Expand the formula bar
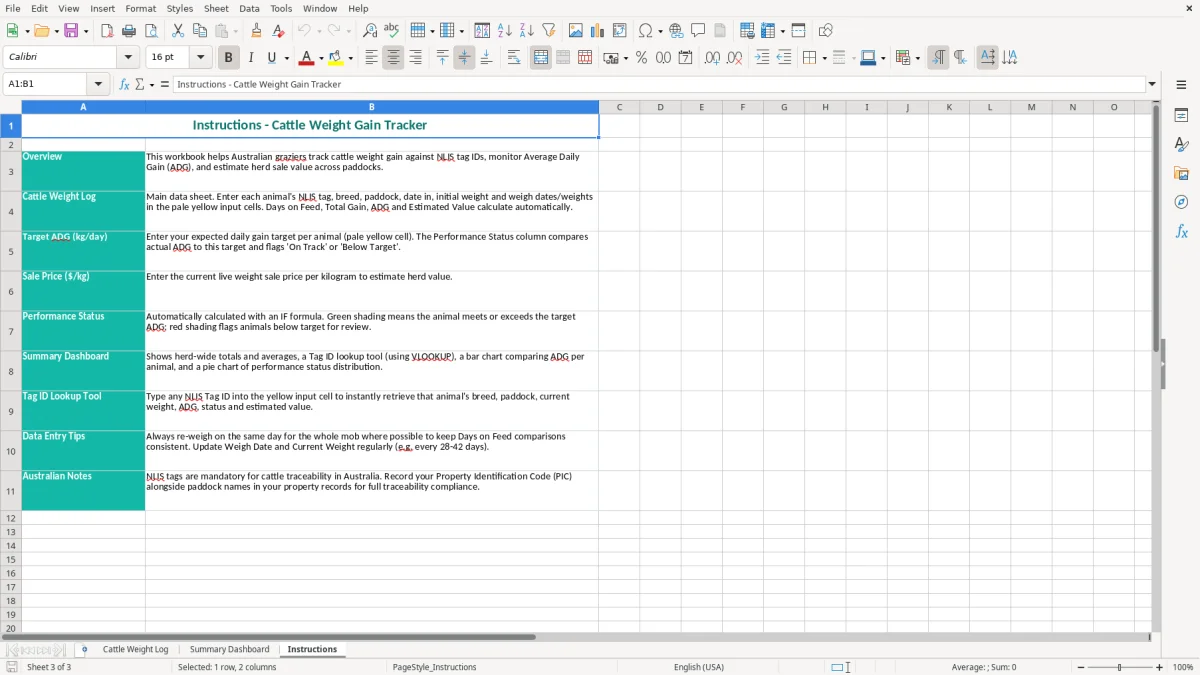 (1152, 84)
